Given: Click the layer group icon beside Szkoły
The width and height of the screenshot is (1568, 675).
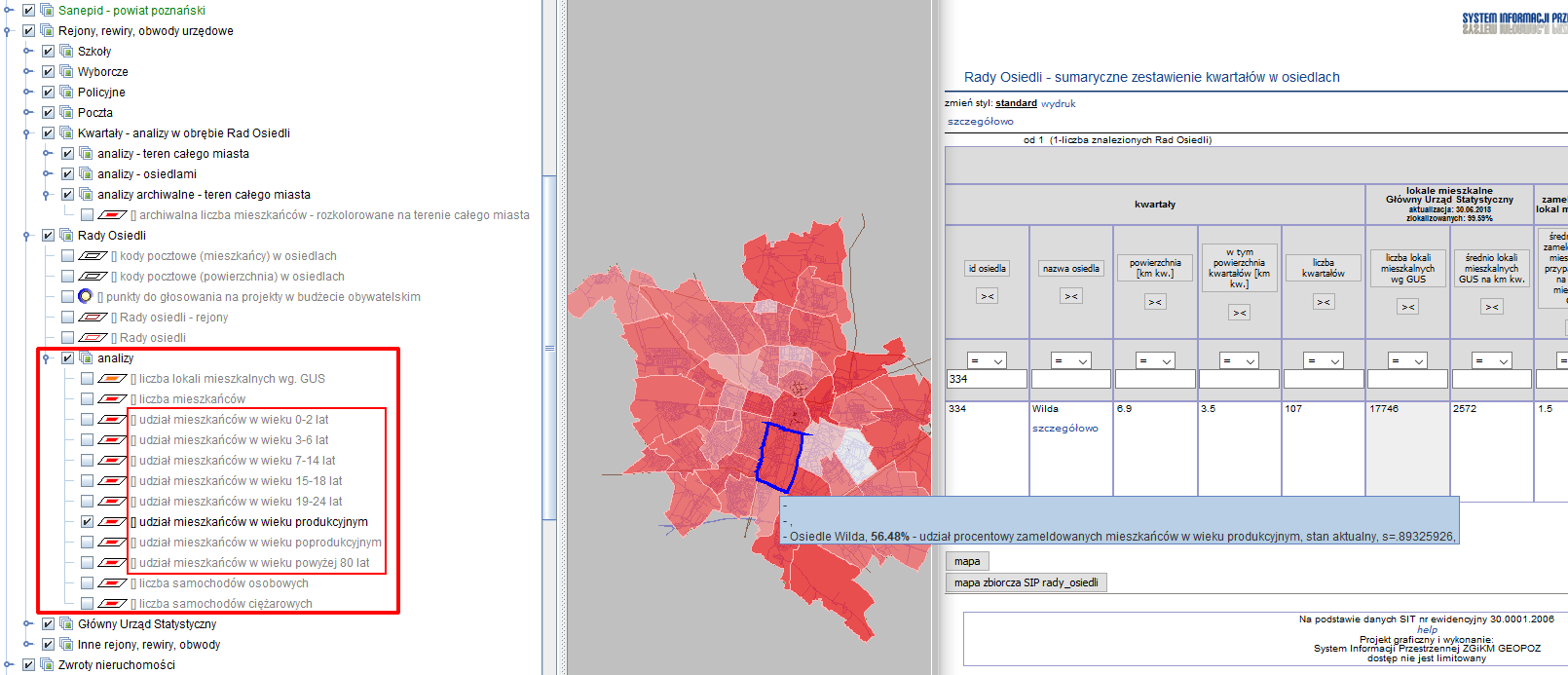Looking at the screenshot, I should (x=66, y=51).
